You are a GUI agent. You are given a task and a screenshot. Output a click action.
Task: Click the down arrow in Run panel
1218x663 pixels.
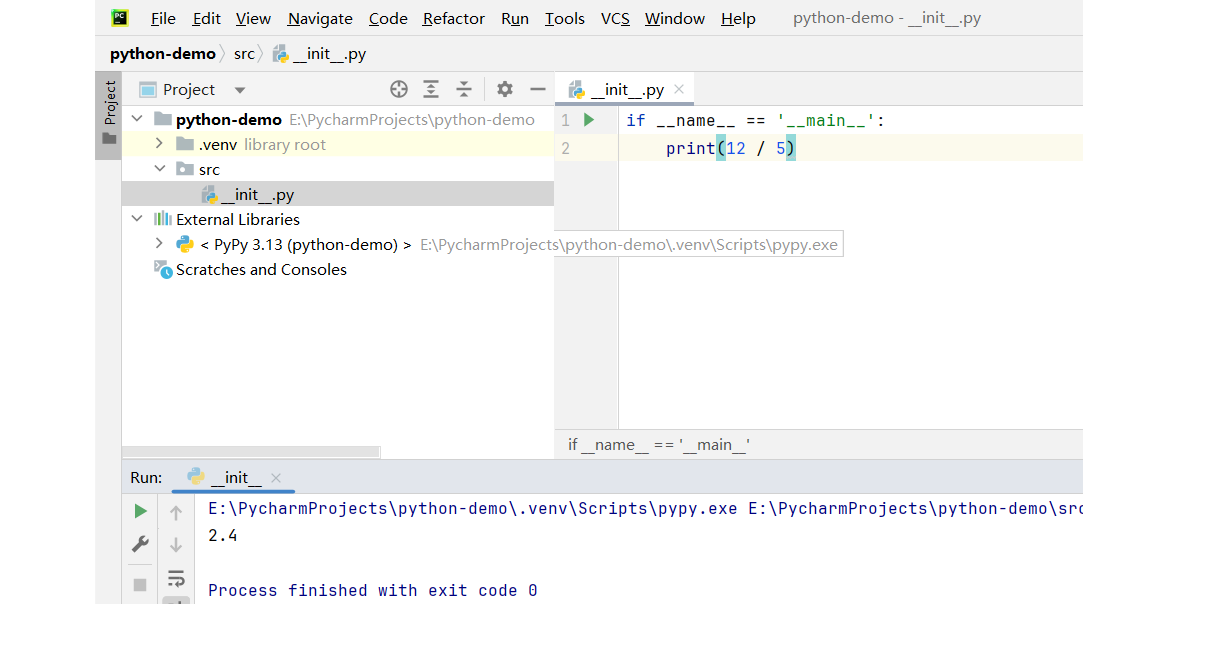click(176, 545)
